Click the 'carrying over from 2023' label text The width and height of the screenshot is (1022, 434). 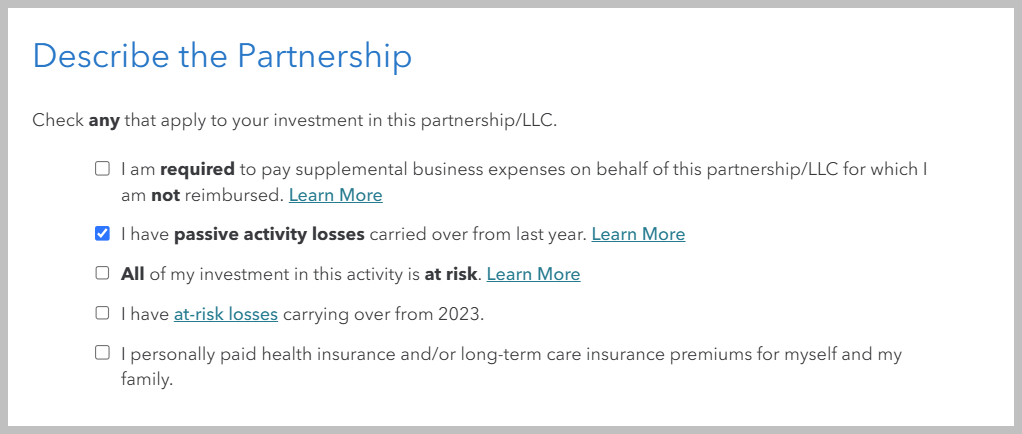pos(383,314)
